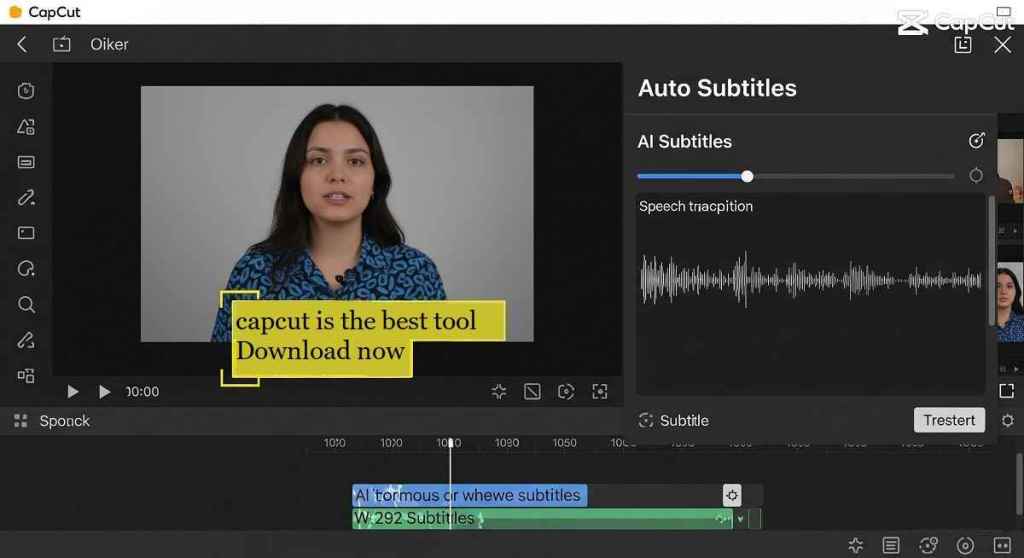Select the Subtitle label in panel footer
Screen dimensions: 1024x558
684,421
